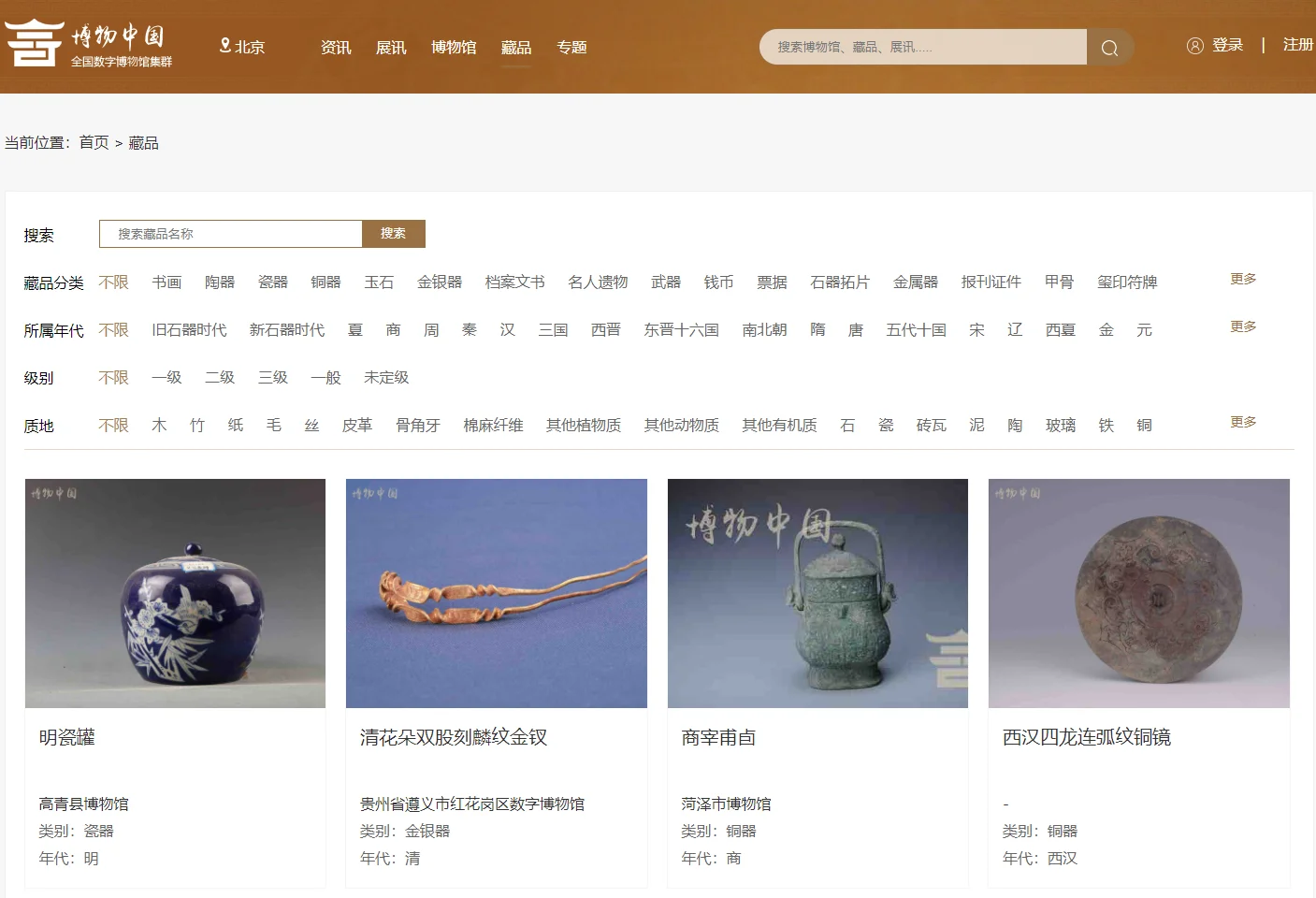Filter material by 棉麻纤维
The height and width of the screenshot is (898, 1316).
pyautogui.click(x=493, y=425)
